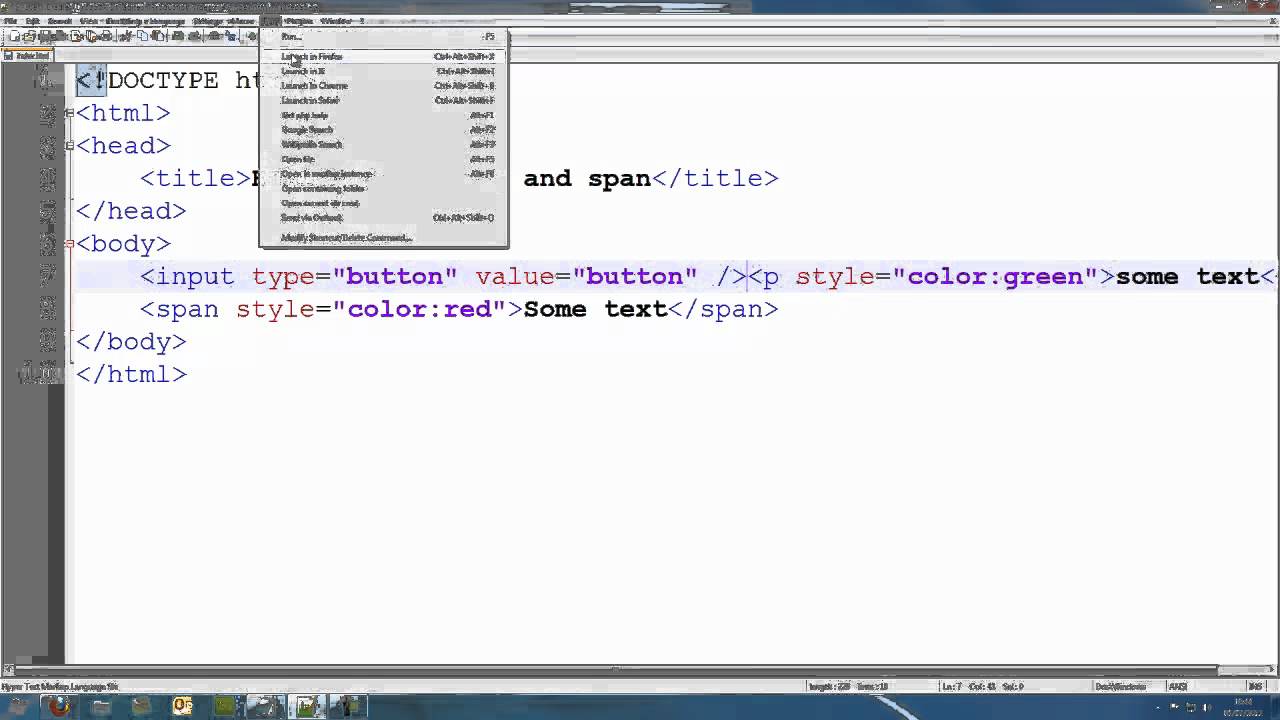Click the Cut scissors toolbar icon
The height and width of the screenshot is (720, 1280).
(127, 37)
